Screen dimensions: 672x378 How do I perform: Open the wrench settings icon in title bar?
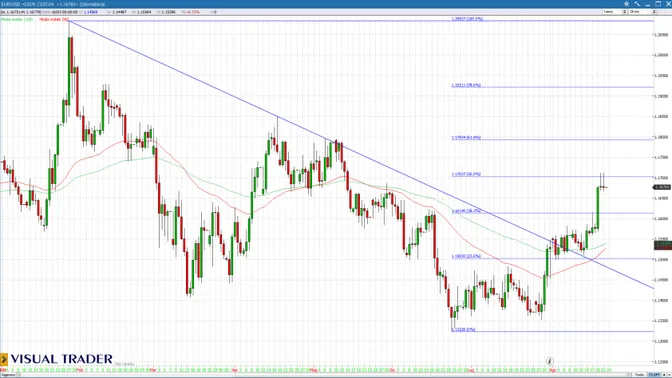coord(637,4)
